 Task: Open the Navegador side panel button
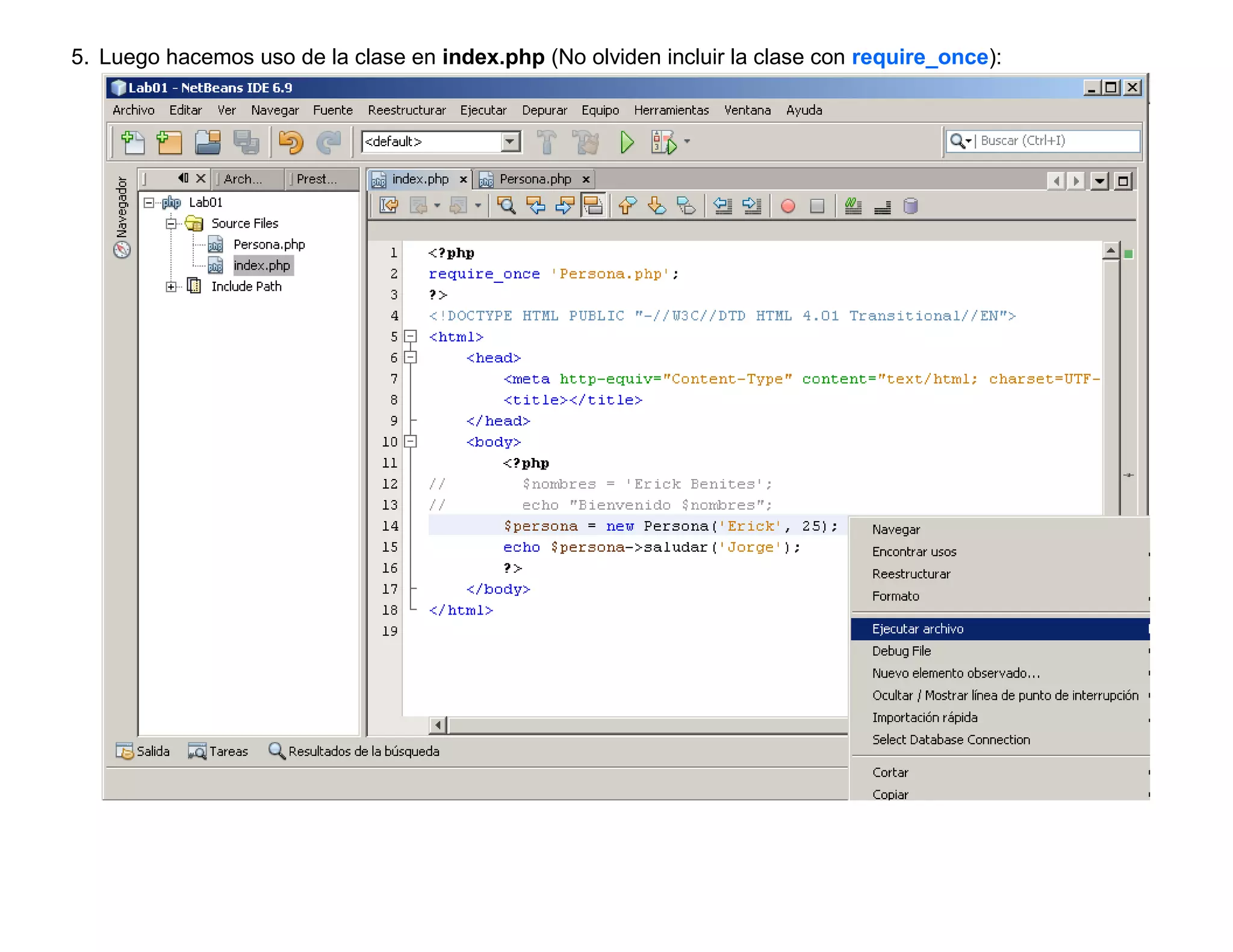click(x=122, y=217)
